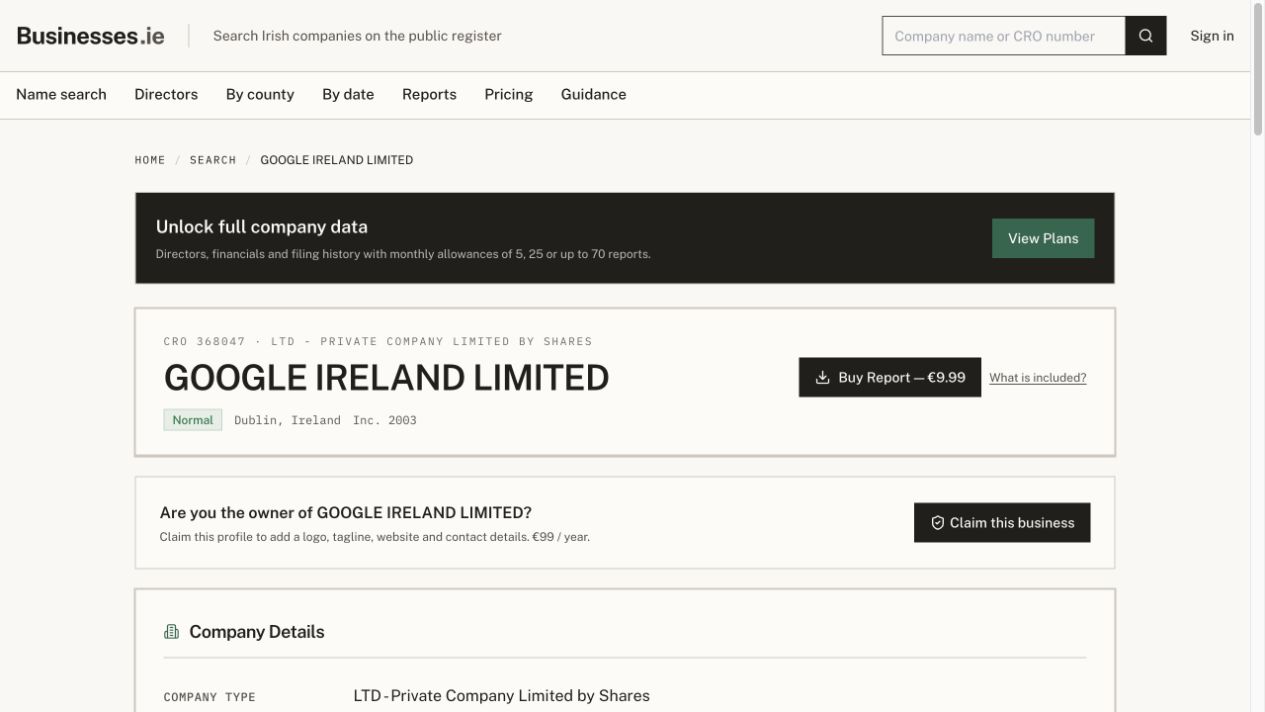
Task: Browse companies By date
Action: [x=348, y=94]
